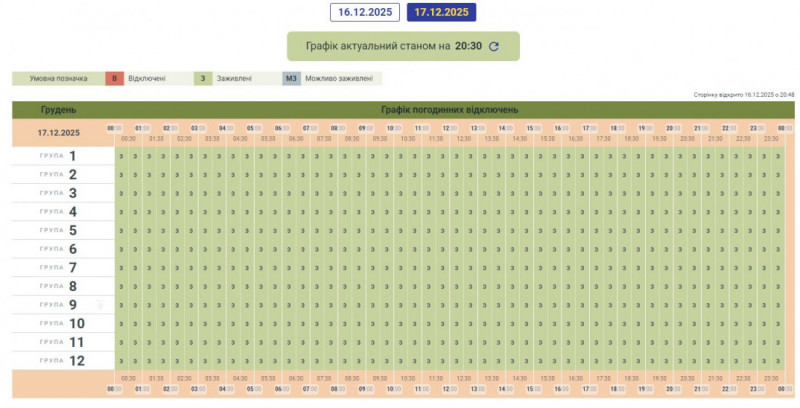Click the 'Графік погодинних відключень' table header
Viewport: 800px width, 408px height.
coord(449,109)
